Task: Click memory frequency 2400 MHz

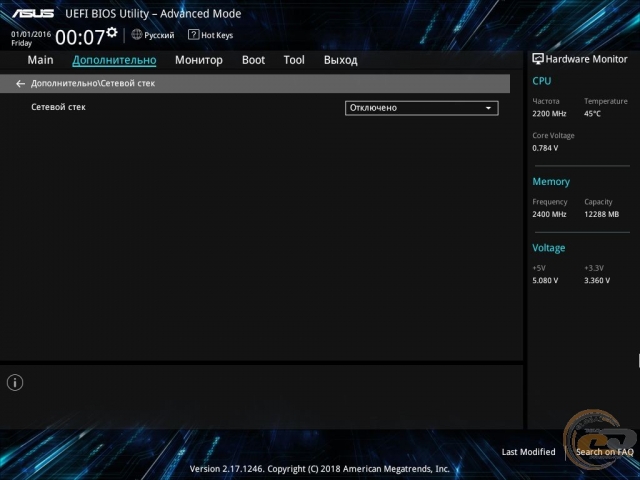Action: click(549, 214)
